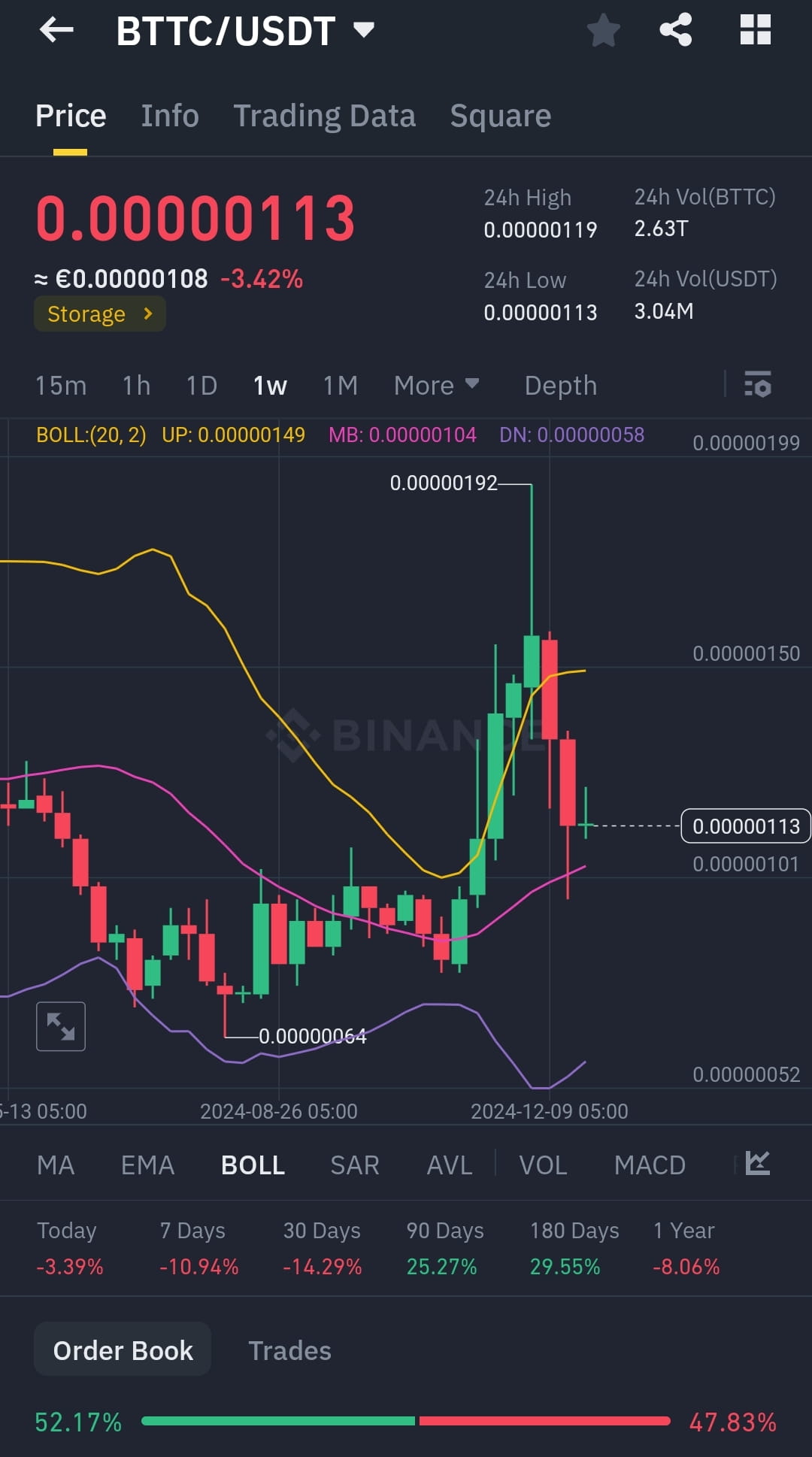The height and width of the screenshot is (1457, 812).
Task: Select the 1D chart interval
Action: [201, 386]
